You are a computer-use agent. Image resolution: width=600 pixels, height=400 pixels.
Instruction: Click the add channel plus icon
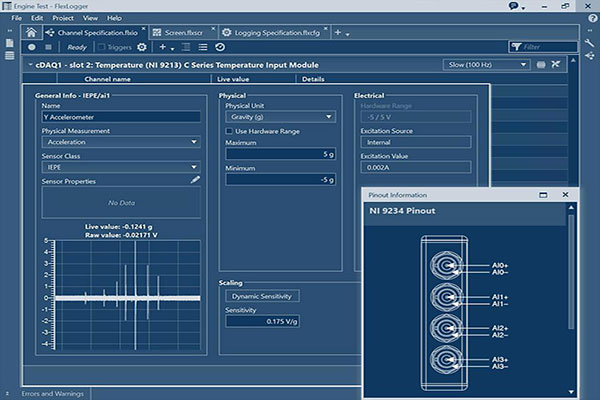[163, 47]
